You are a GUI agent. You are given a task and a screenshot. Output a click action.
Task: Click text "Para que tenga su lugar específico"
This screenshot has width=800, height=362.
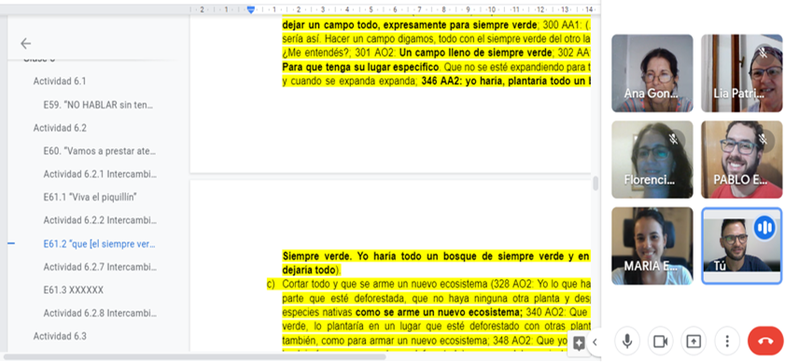360,67
